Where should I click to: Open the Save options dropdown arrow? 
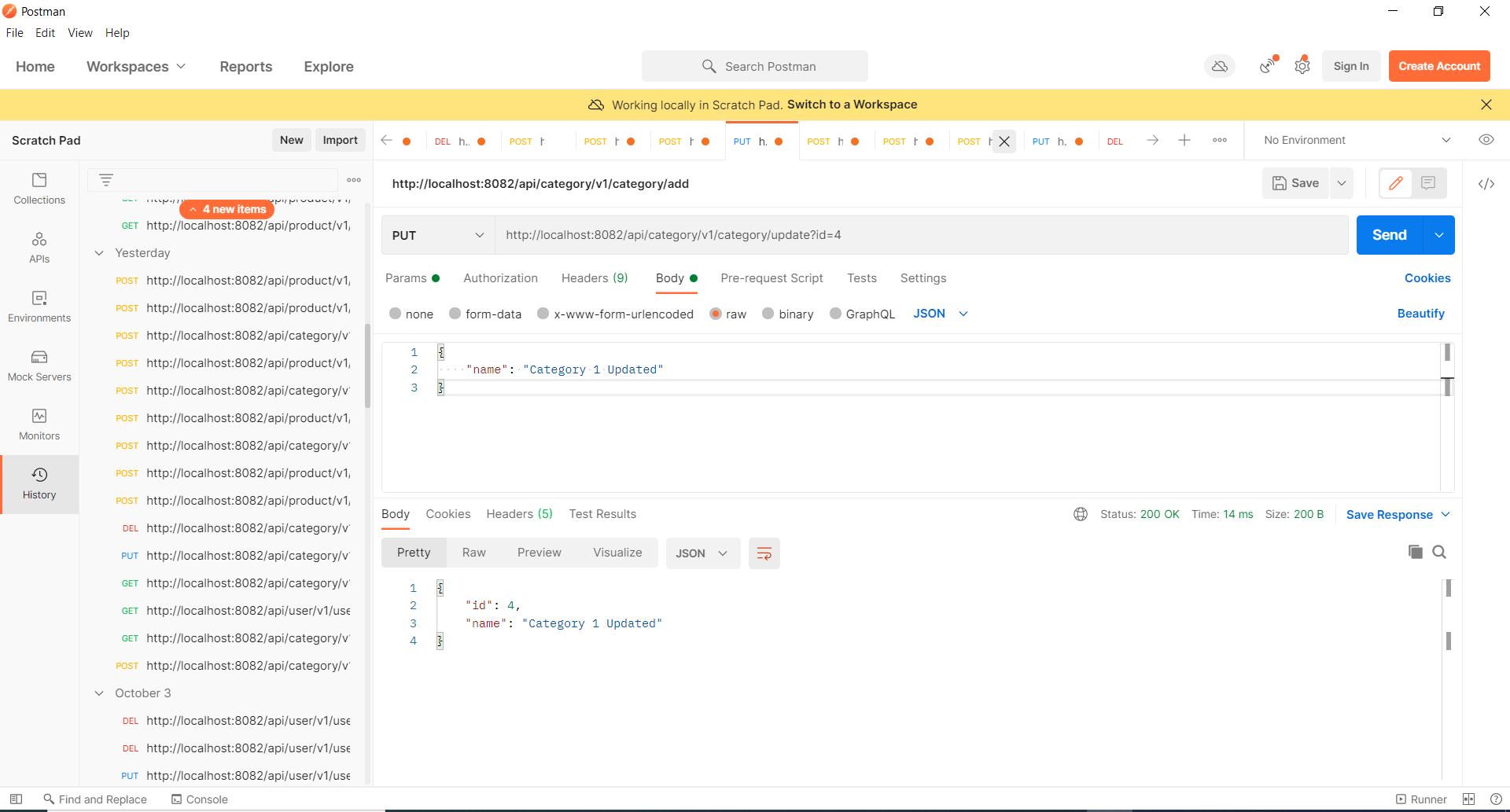(1342, 183)
